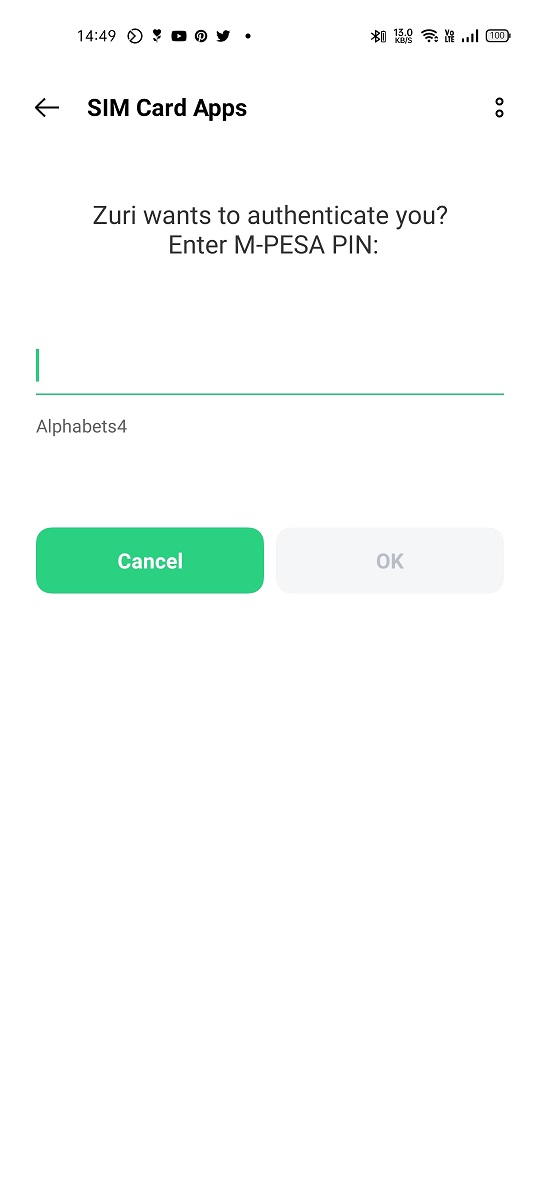Screen dimensions: 540x1200
Task: Cancel the M-PESA authentication
Action: (150, 561)
